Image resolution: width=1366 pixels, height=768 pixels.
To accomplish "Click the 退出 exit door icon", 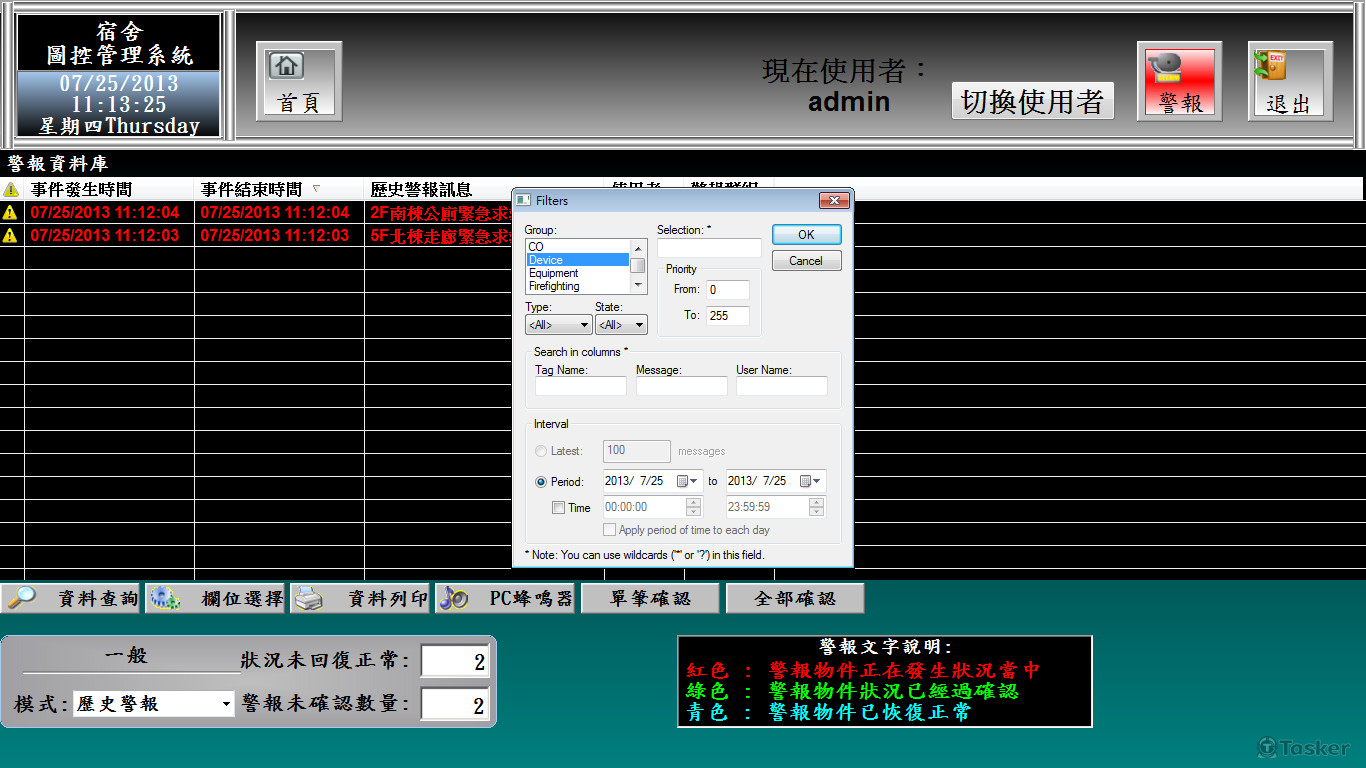I will point(1290,81).
